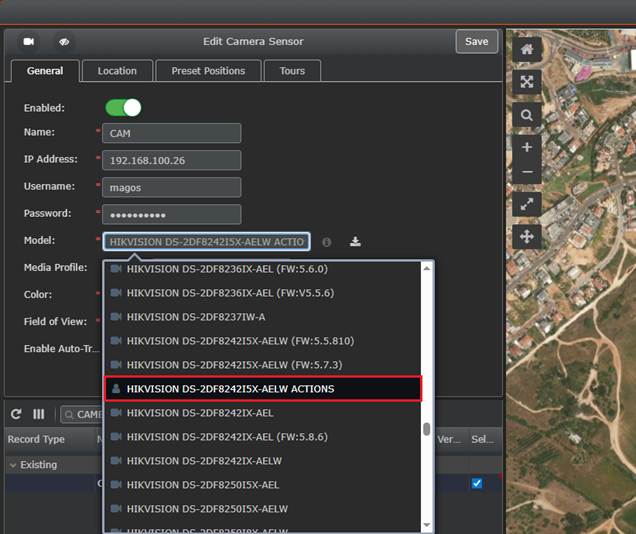The image size is (636, 534).
Task: Click the IP Address input field
Action: [x=171, y=160]
